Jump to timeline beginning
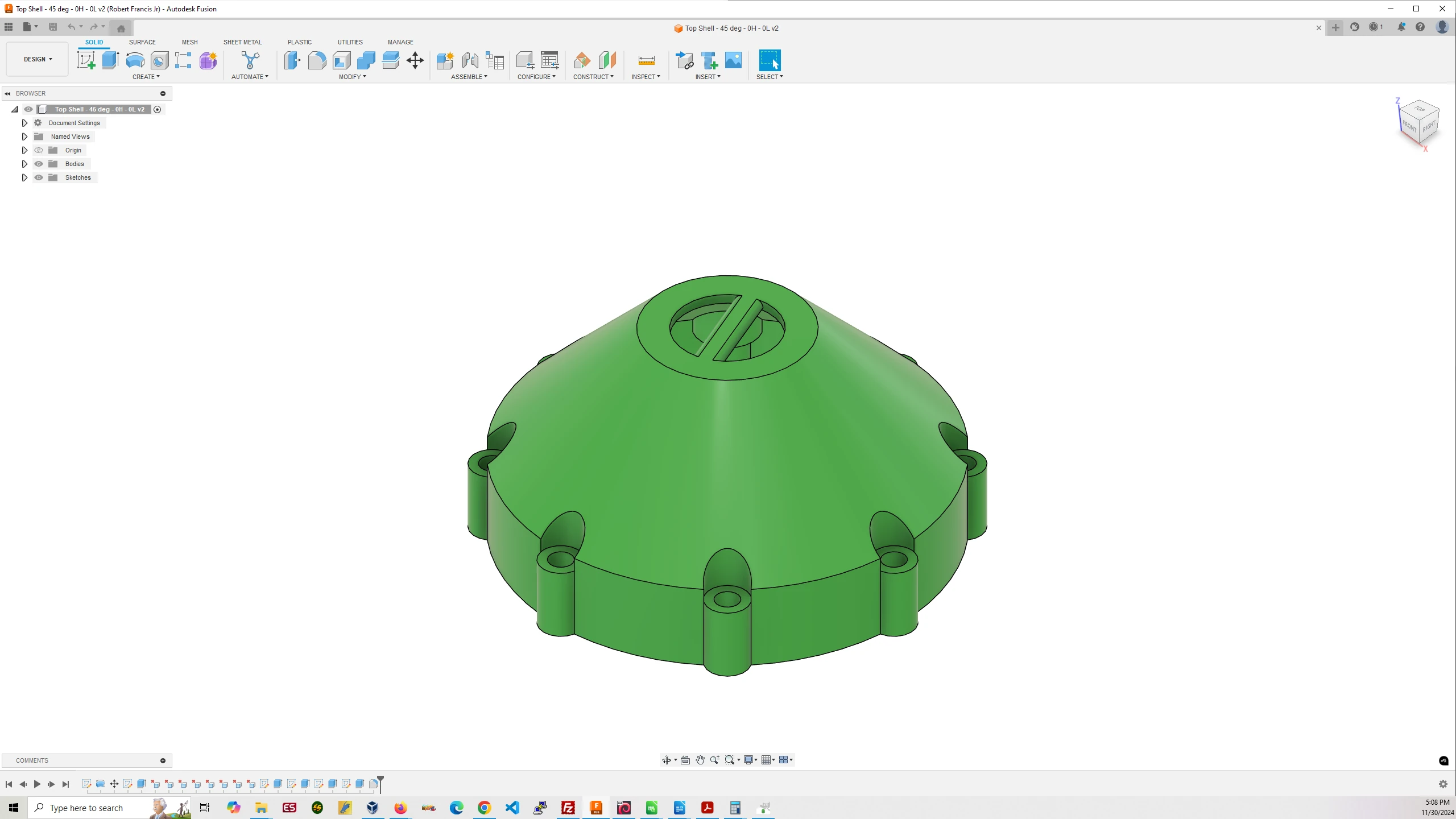Viewport: 1456px width, 819px height. tap(9, 784)
